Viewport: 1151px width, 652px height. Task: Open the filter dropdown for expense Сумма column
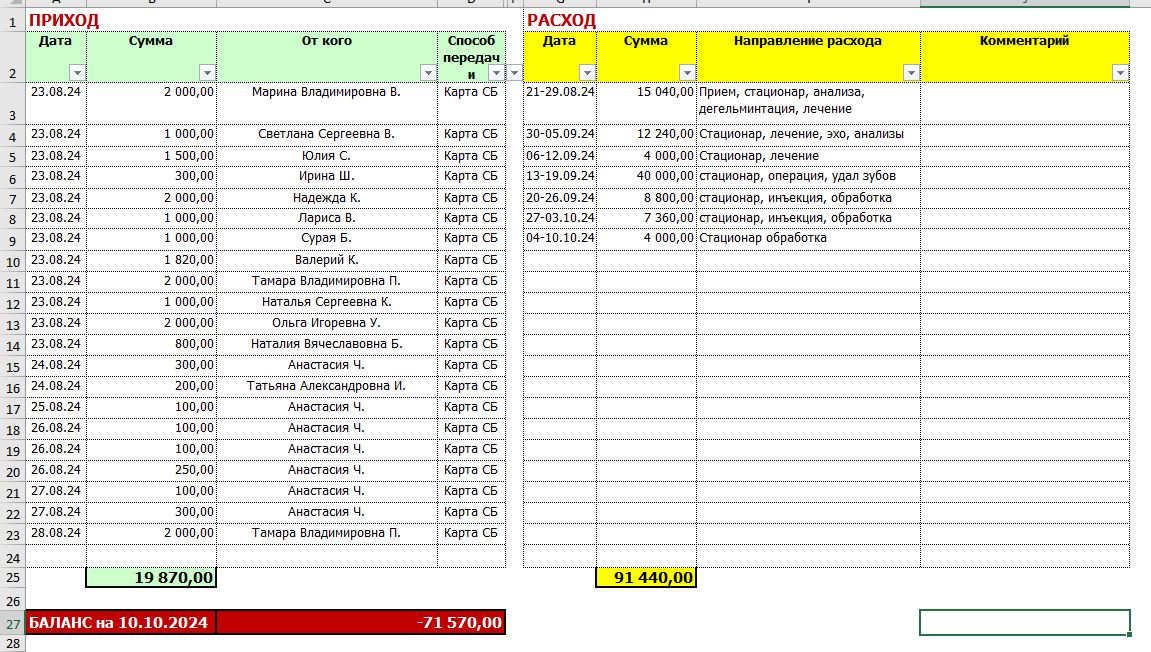(687, 73)
